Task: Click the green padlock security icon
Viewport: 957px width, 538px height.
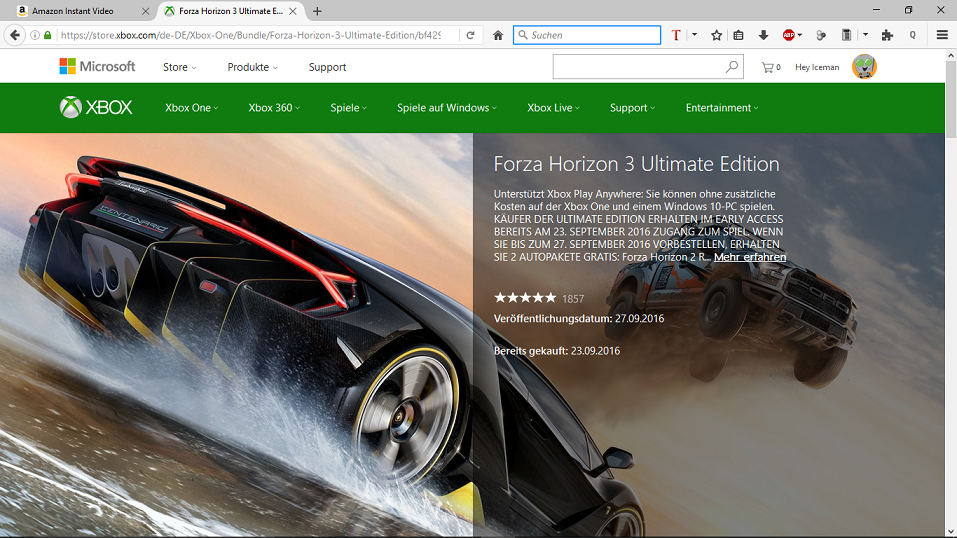Action: (48, 35)
